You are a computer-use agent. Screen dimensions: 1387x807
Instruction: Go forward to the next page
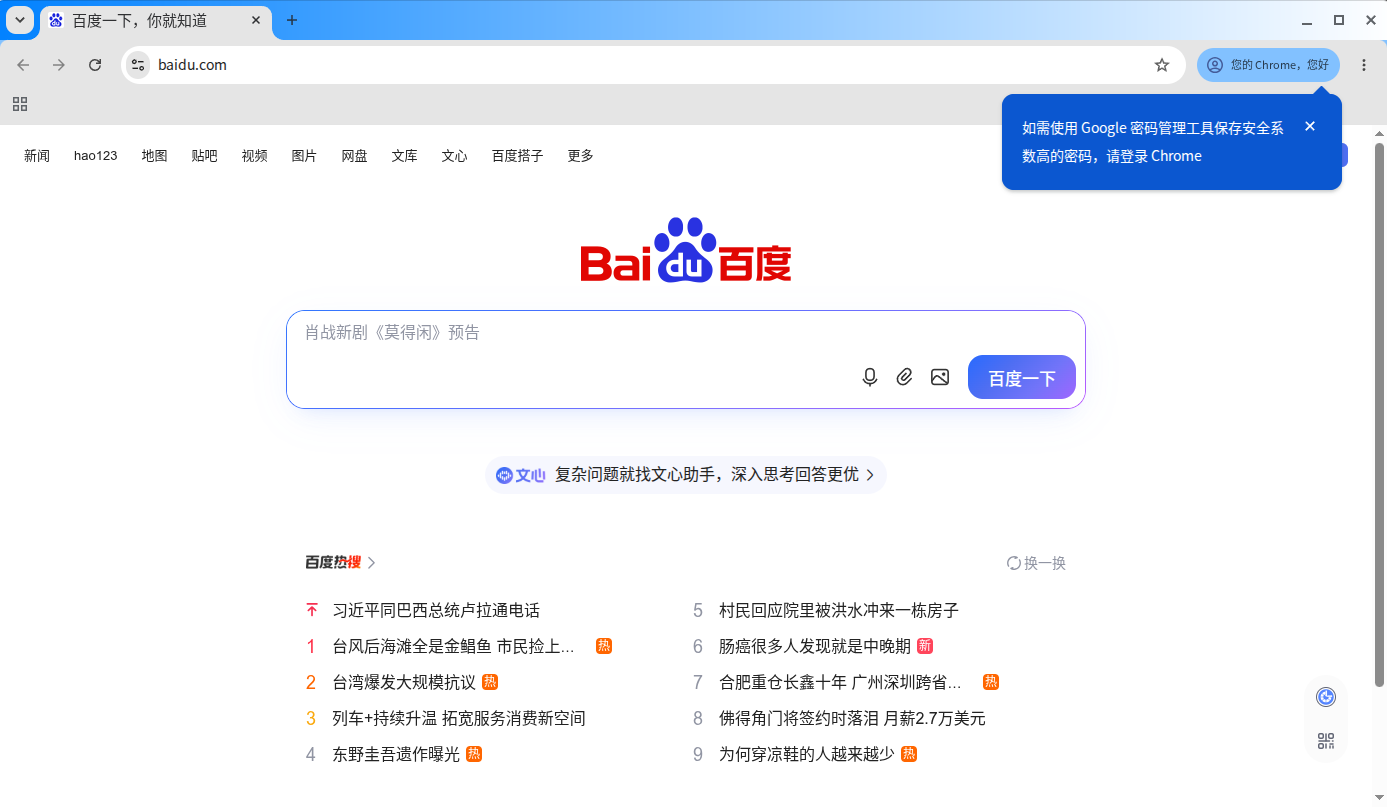point(59,65)
